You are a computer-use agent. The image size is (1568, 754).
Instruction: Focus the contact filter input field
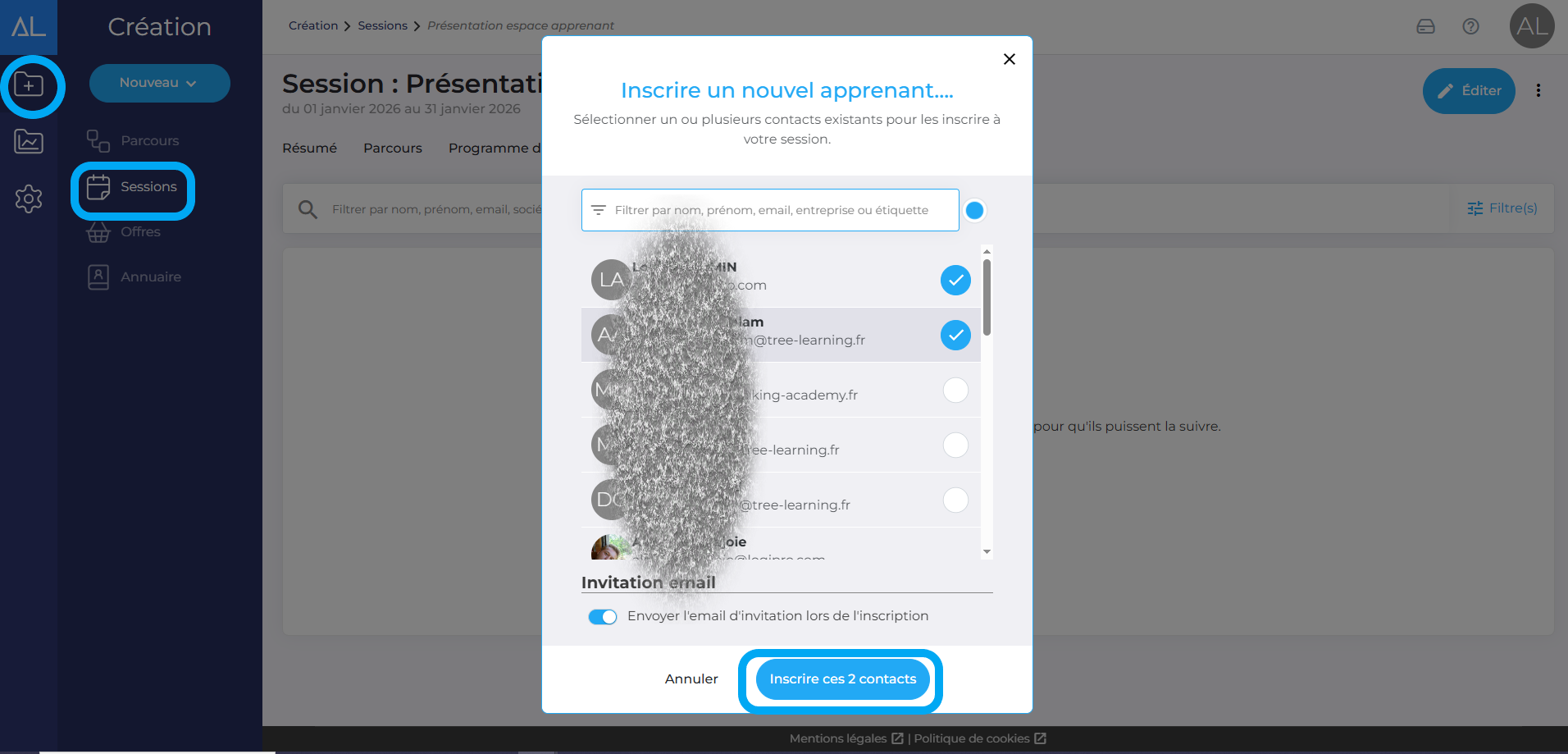[771, 210]
